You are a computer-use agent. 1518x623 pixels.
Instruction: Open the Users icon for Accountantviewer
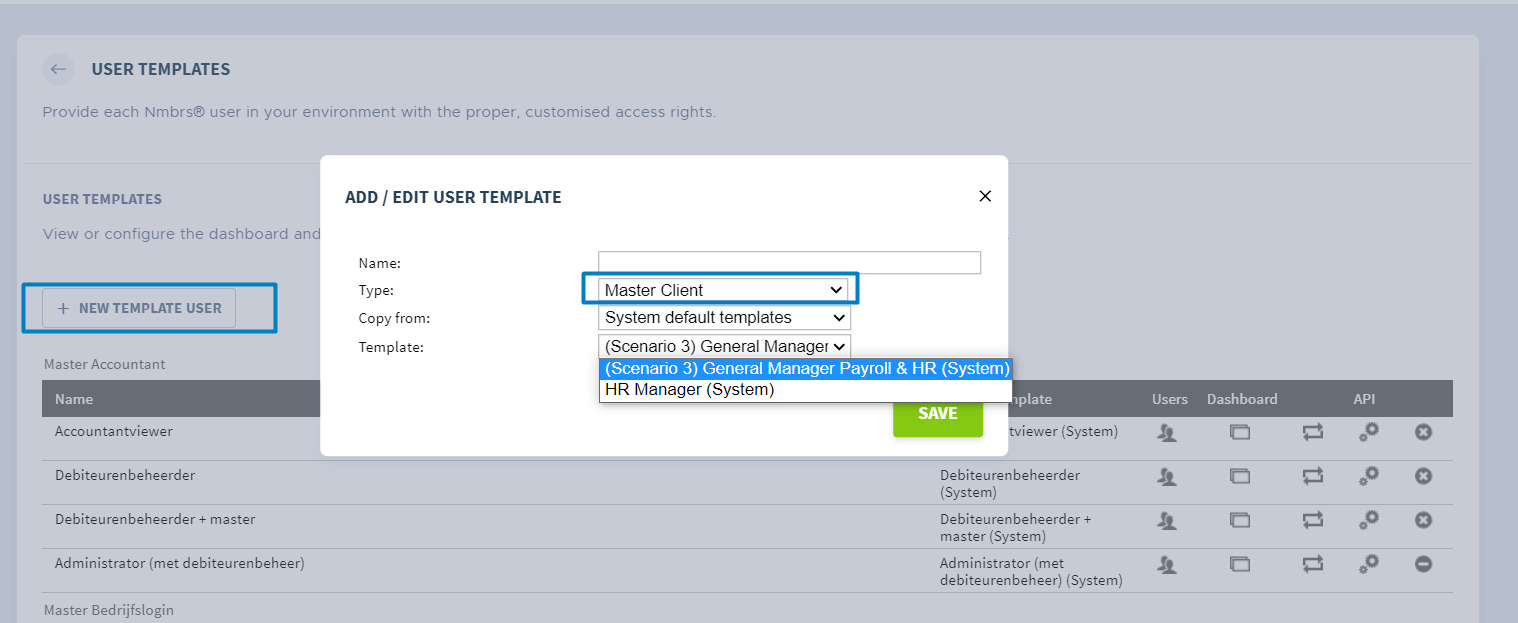[x=1166, y=432]
